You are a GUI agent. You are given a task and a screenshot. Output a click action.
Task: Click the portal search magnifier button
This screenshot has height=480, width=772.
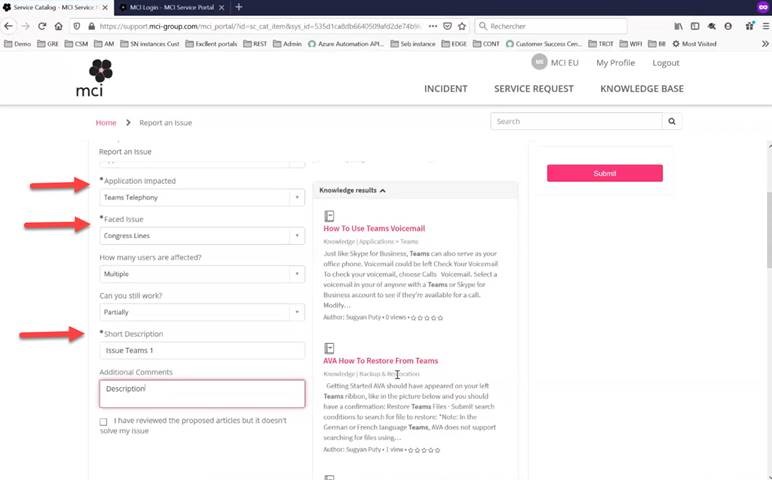pyautogui.click(x=672, y=121)
